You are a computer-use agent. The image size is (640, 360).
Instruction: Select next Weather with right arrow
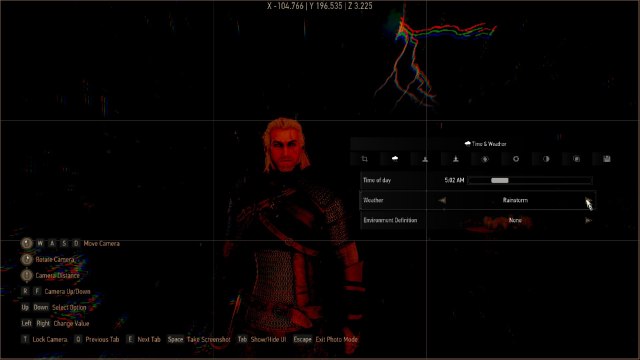[x=588, y=200]
